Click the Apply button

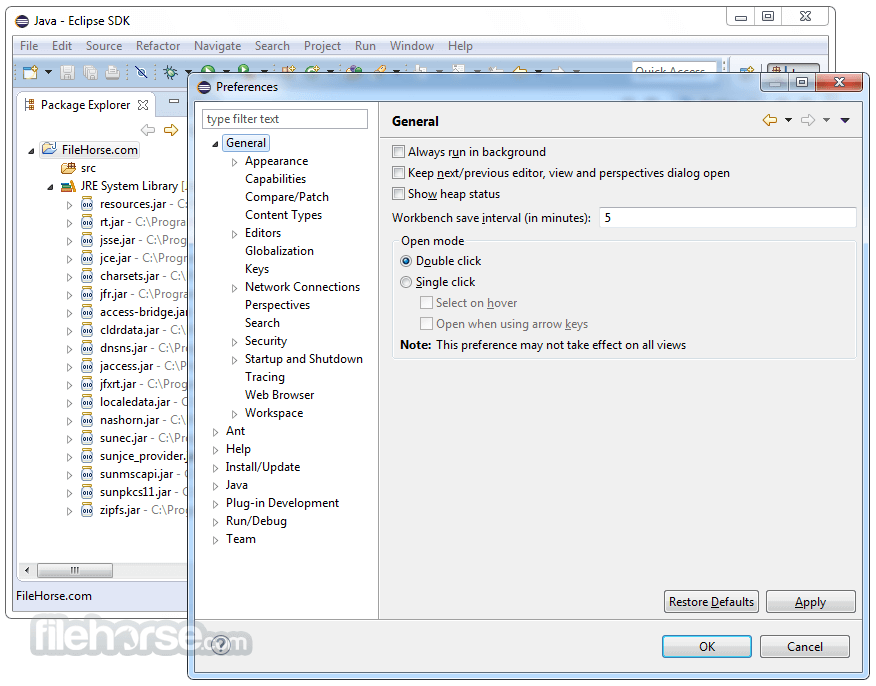pyautogui.click(x=810, y=601)
